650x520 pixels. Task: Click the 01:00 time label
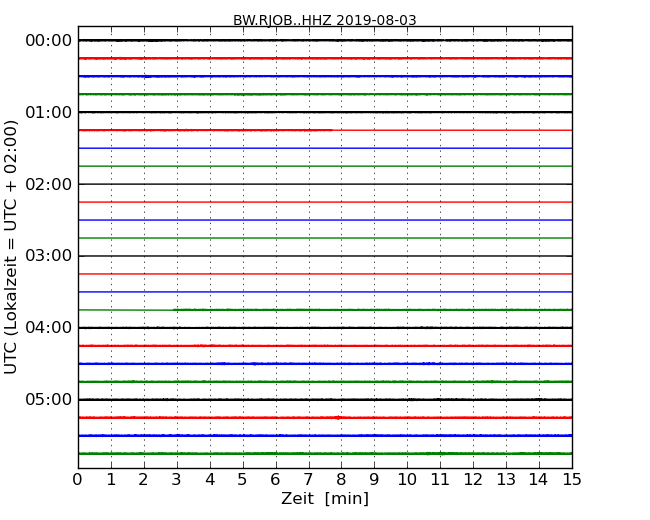coord(49,112)
